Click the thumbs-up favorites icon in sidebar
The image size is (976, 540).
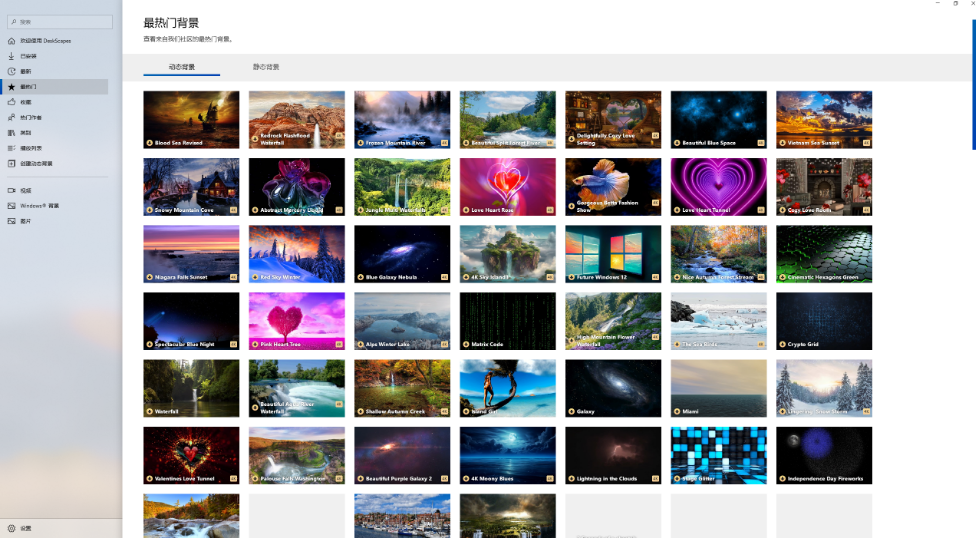coord(12,102)
